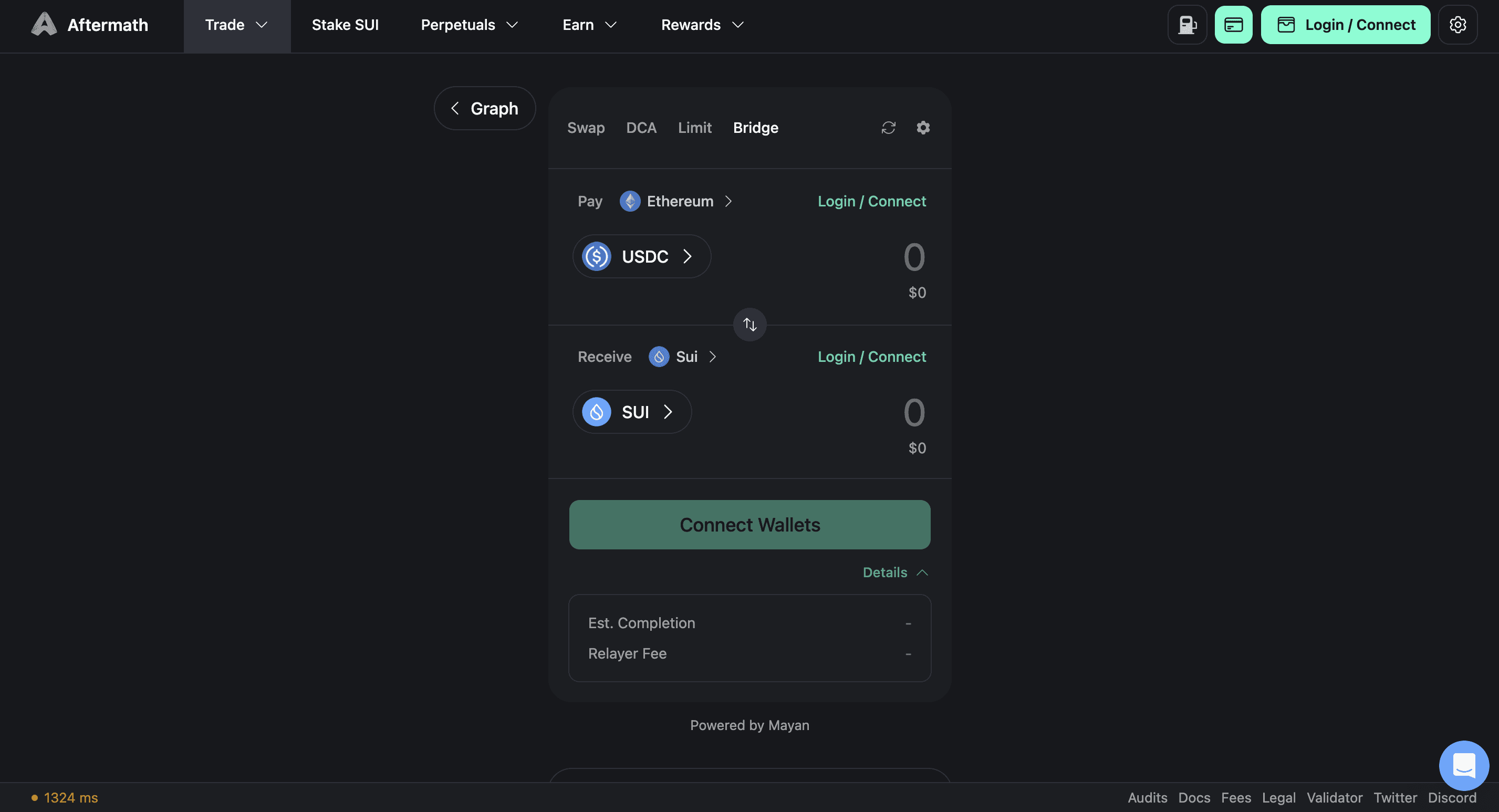Open the Ethereum pay chain selector
Viewport: 1499px width, 812px height.
[675, 201]
